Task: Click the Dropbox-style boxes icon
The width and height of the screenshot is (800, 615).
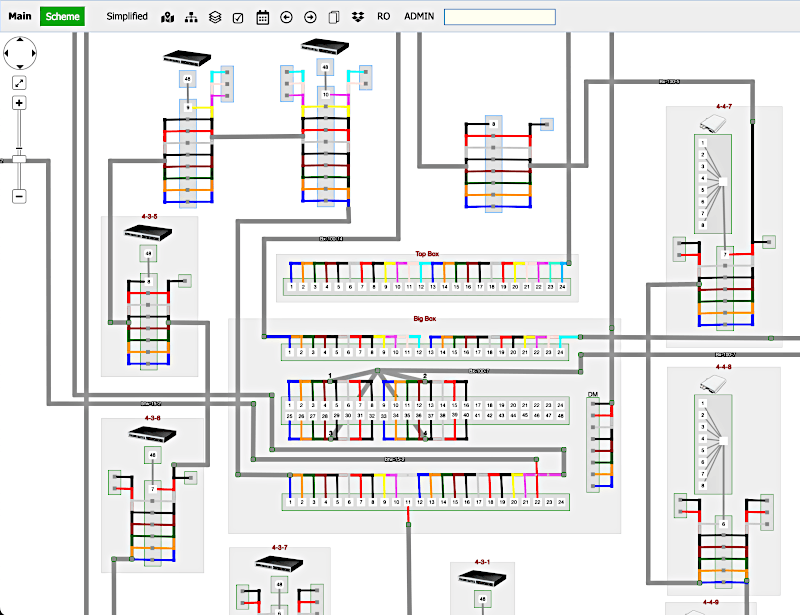Action: [357, 17]
